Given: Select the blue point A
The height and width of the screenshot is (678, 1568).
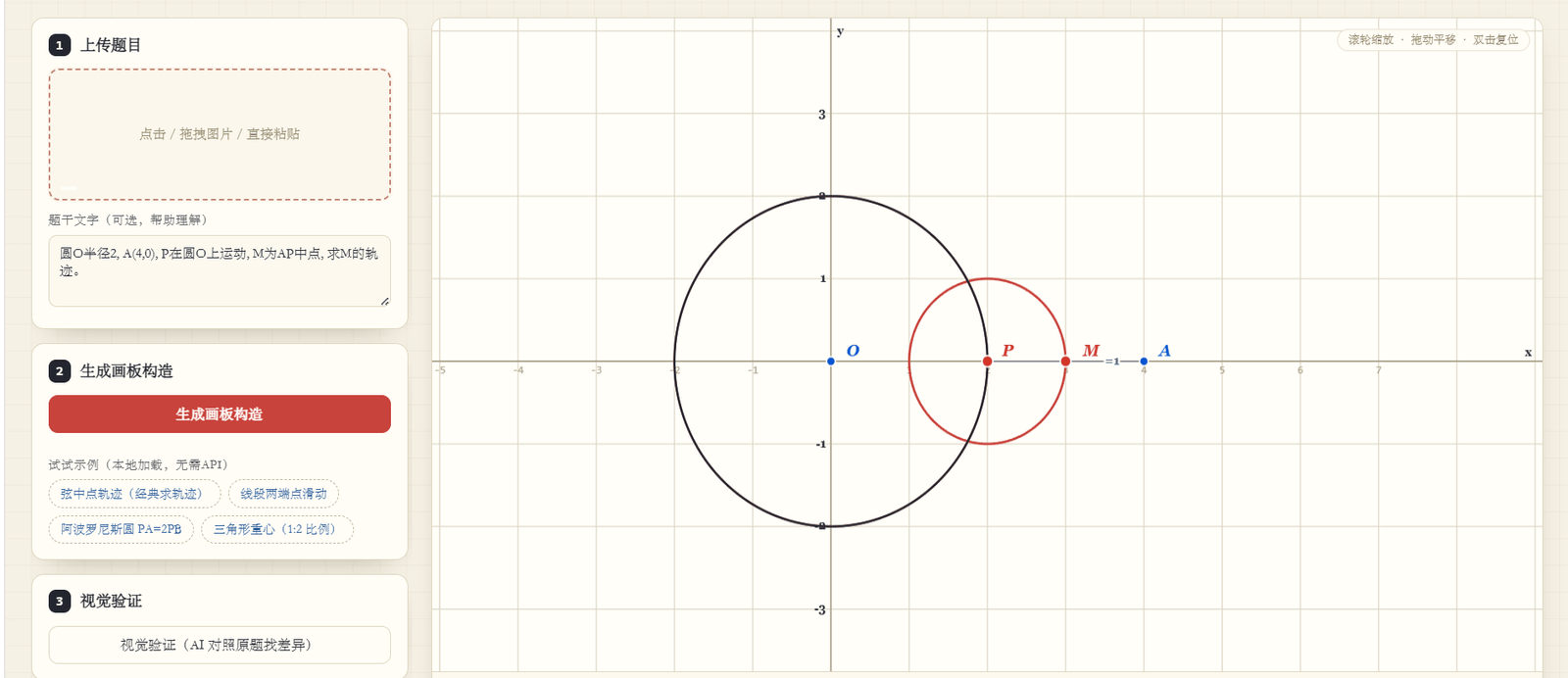Looking at the screenshot, I should coord(1144,362).
